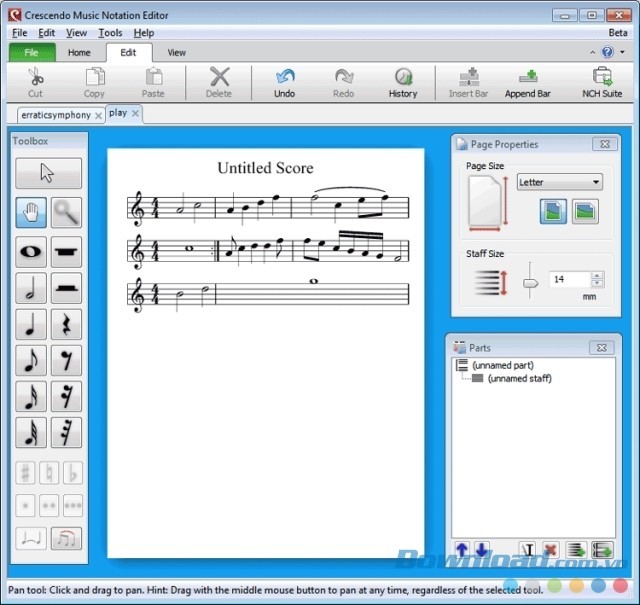Click the green File button

coord(32,52)
